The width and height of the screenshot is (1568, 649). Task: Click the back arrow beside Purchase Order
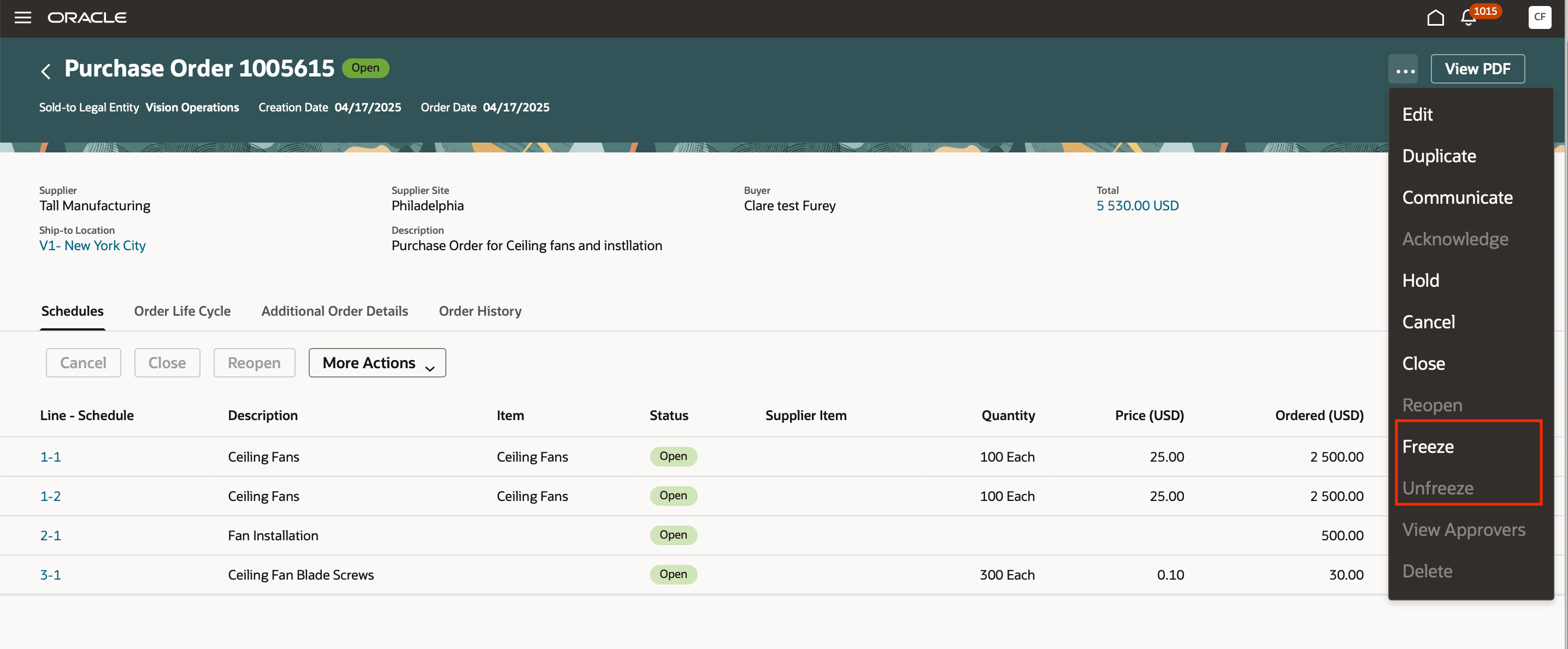[46, 71]
